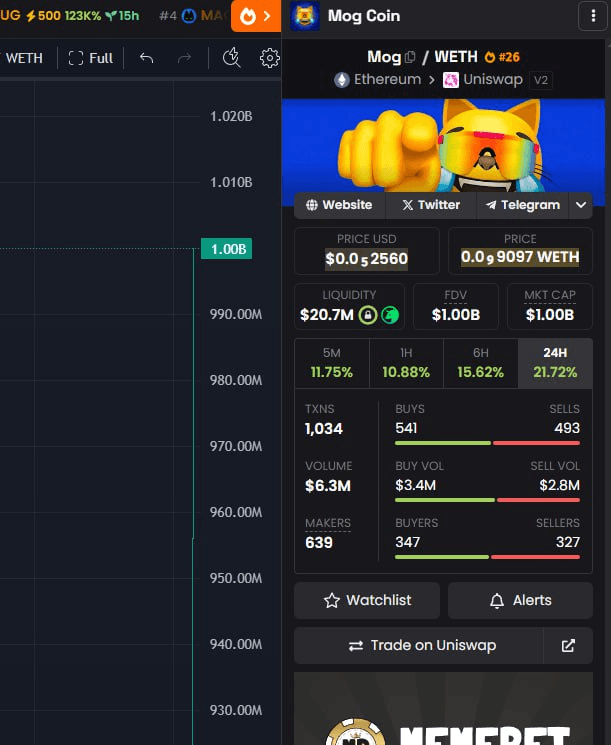Open the orange trending flame button
Image resolution: width=611 pixels, height=745 pixels.
click(x=256, y=16)
